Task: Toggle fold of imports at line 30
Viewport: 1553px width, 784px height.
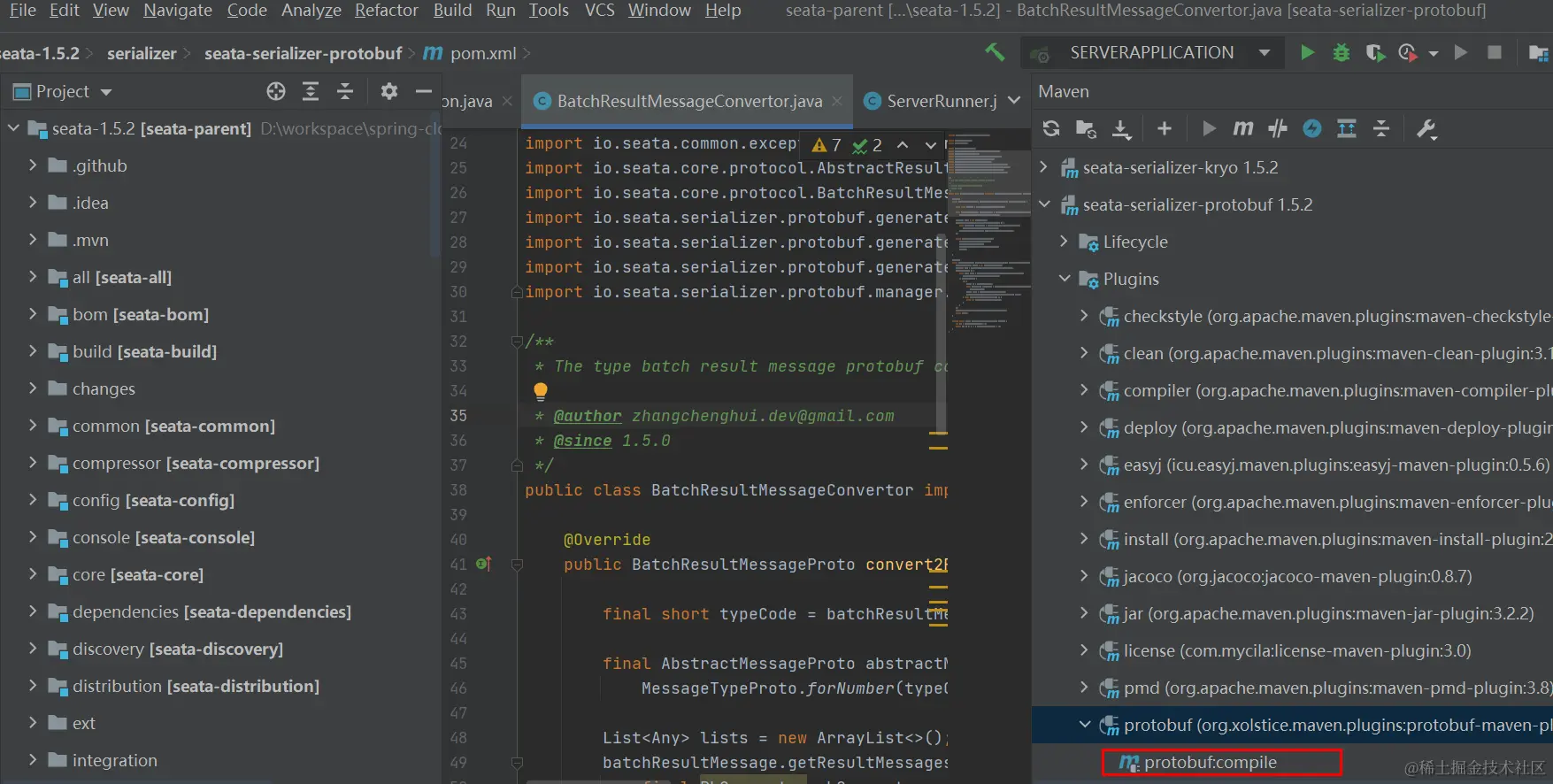Action: pos(518,292)
